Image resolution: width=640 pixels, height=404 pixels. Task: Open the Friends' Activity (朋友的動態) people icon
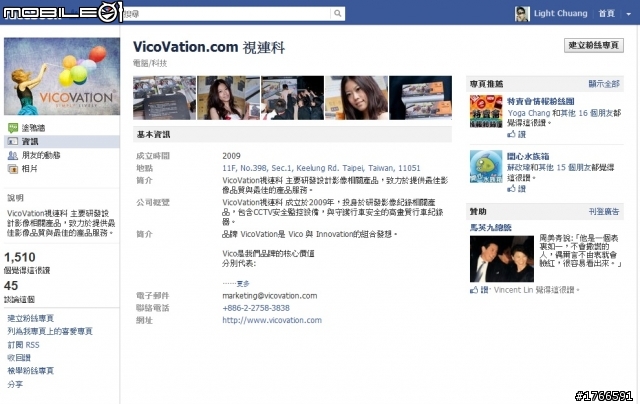coord(13,155)
